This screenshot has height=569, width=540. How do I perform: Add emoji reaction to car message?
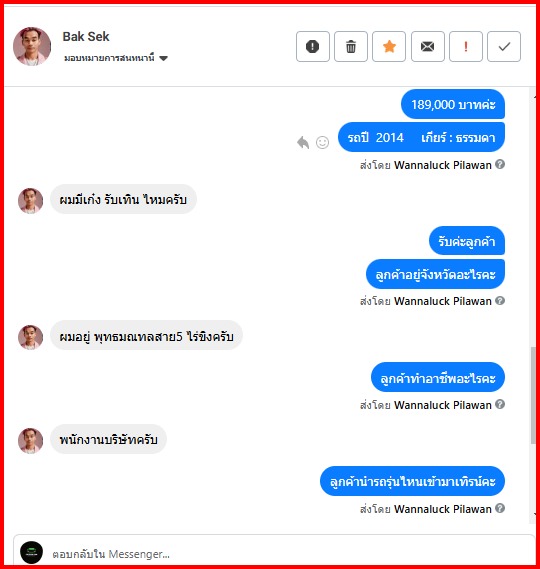tap(322, 142)
